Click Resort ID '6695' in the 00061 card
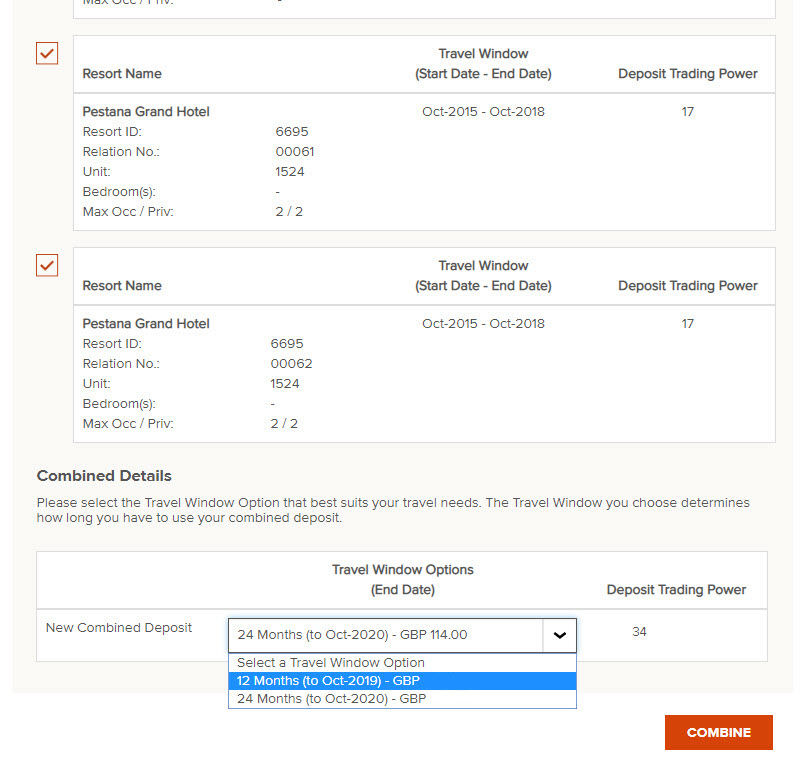The image size is (806, 780). pos(291,132)
